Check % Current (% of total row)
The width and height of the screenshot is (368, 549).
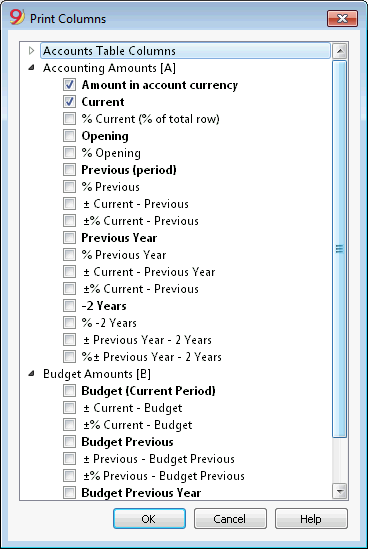tap(69, 119)
